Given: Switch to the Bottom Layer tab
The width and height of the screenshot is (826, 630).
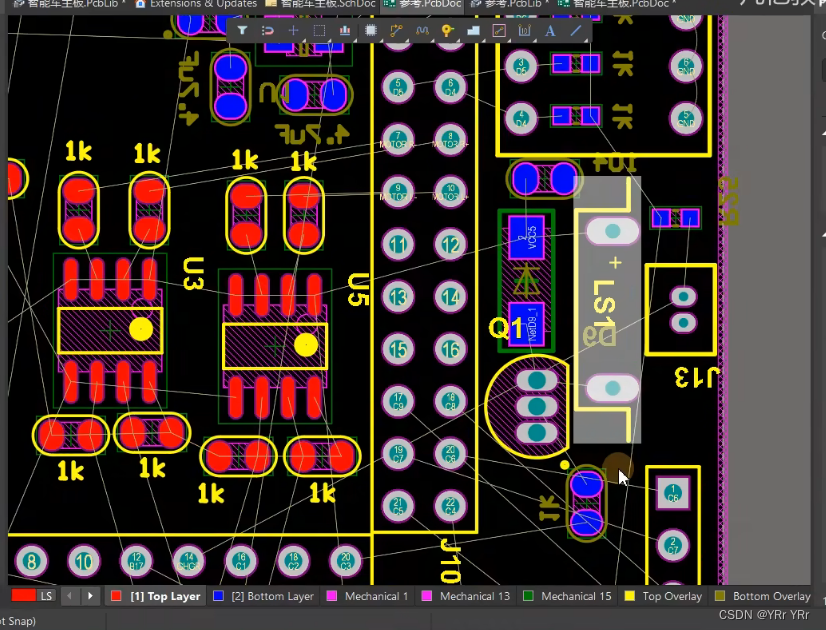Looking at the screenshot, I should [x=263, y=596].
